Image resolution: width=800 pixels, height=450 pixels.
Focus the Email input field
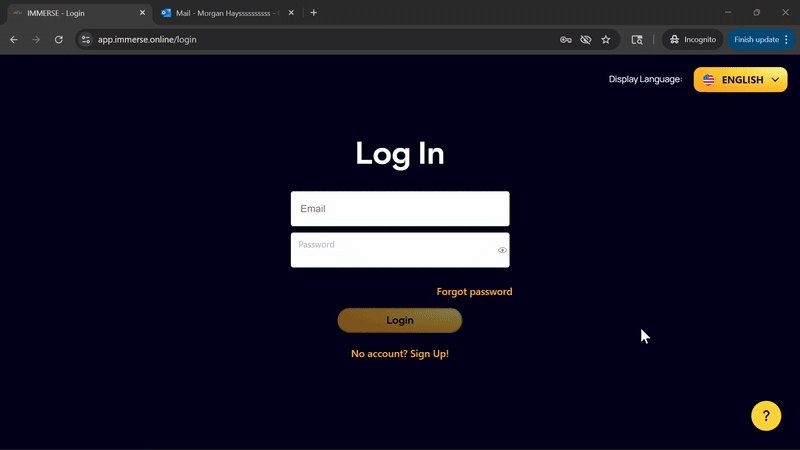click(x=400, y=209)
